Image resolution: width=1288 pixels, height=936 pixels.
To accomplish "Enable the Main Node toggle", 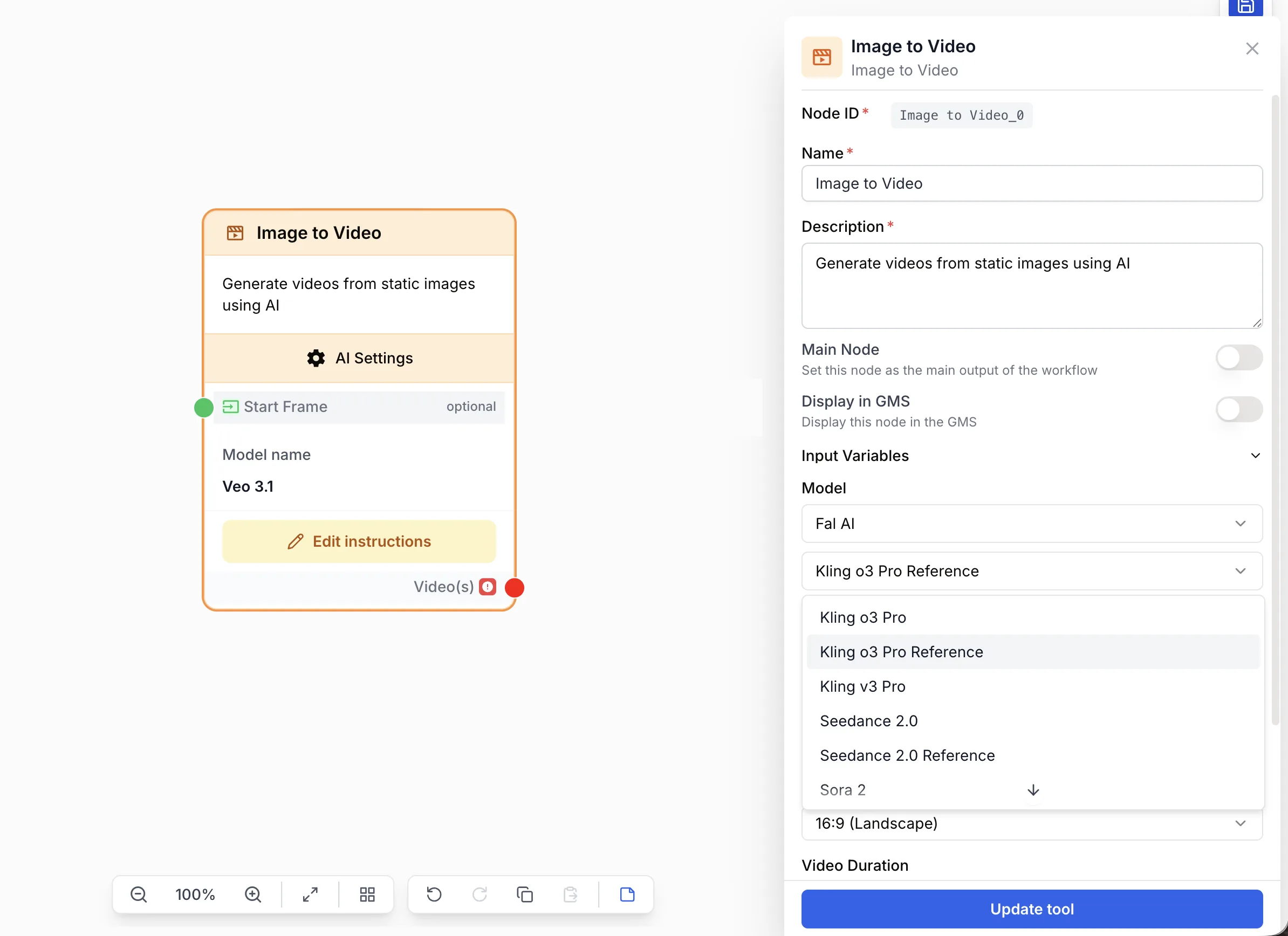I will tap(1238, 357).
